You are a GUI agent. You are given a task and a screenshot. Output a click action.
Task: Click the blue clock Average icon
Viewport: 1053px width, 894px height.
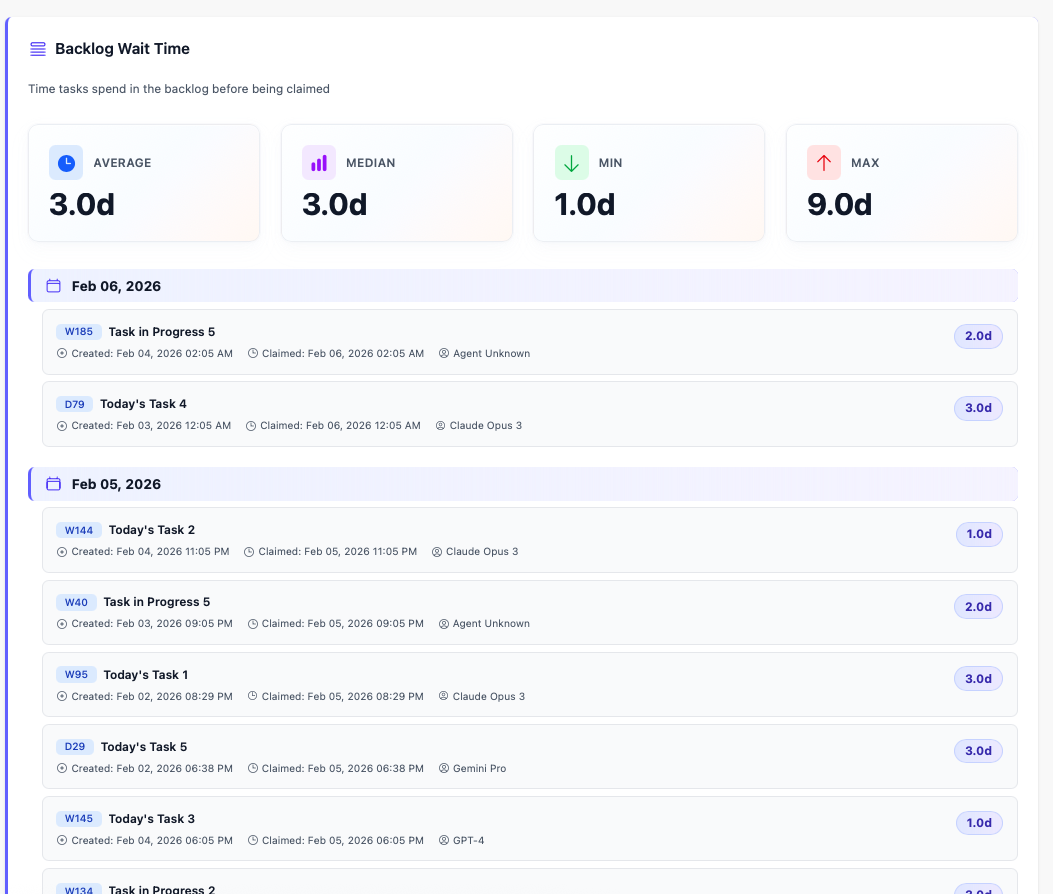66,163
